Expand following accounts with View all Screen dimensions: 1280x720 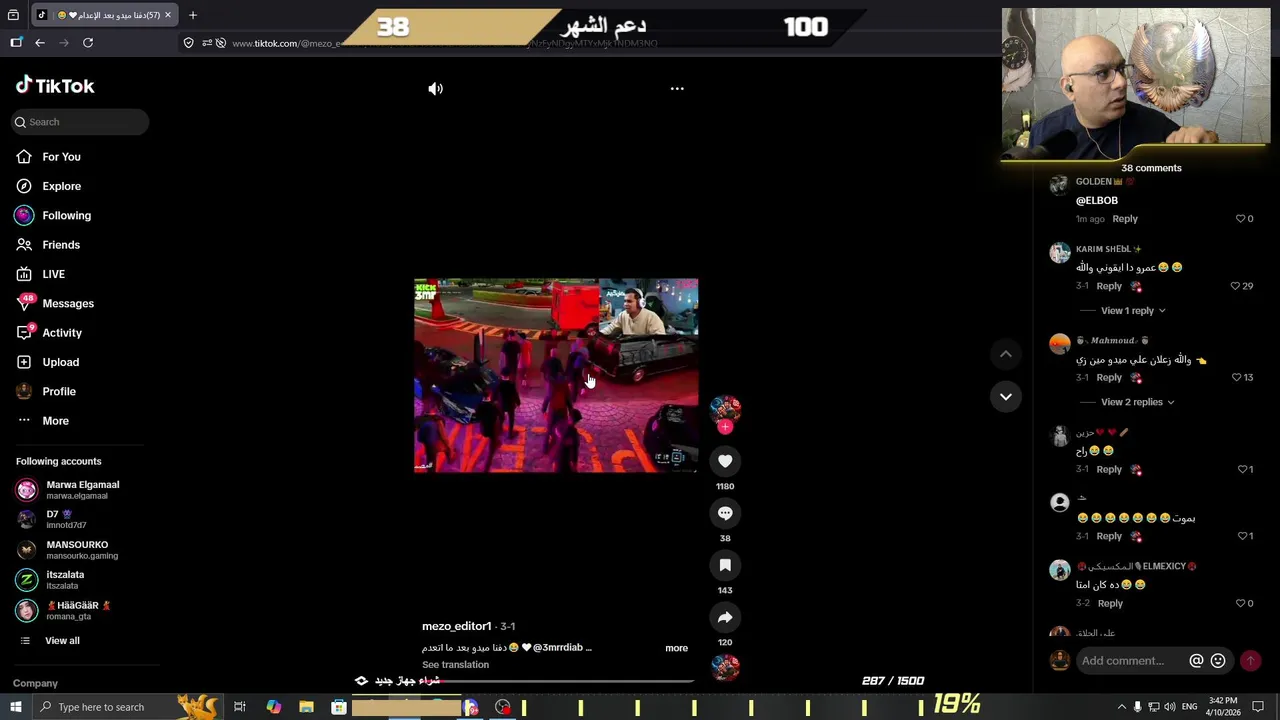click(62, 641)
